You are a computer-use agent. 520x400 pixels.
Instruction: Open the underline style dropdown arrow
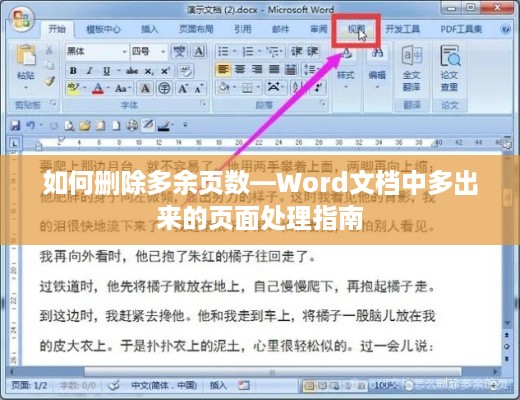(118, 71)
